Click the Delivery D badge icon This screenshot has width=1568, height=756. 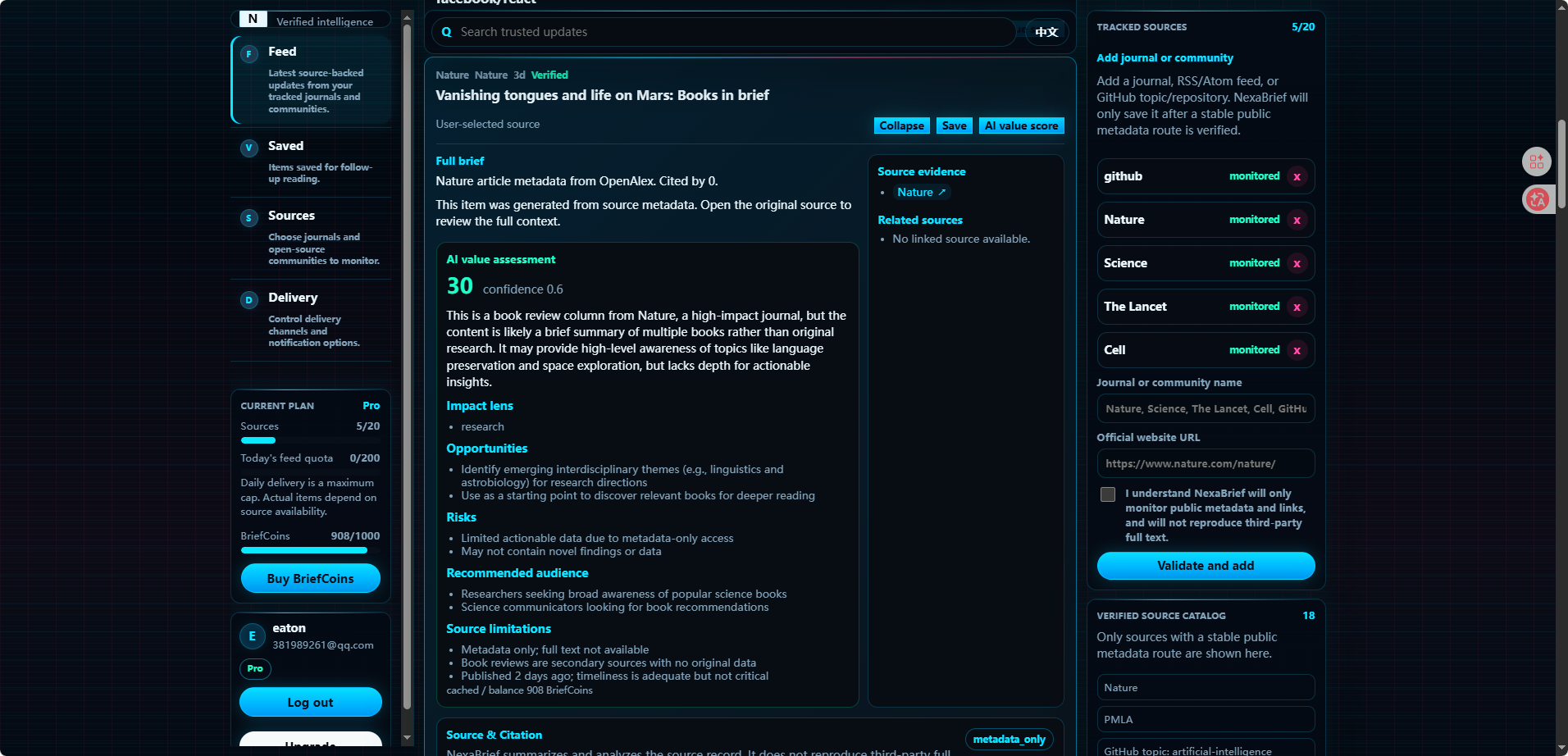coord(249,300)
